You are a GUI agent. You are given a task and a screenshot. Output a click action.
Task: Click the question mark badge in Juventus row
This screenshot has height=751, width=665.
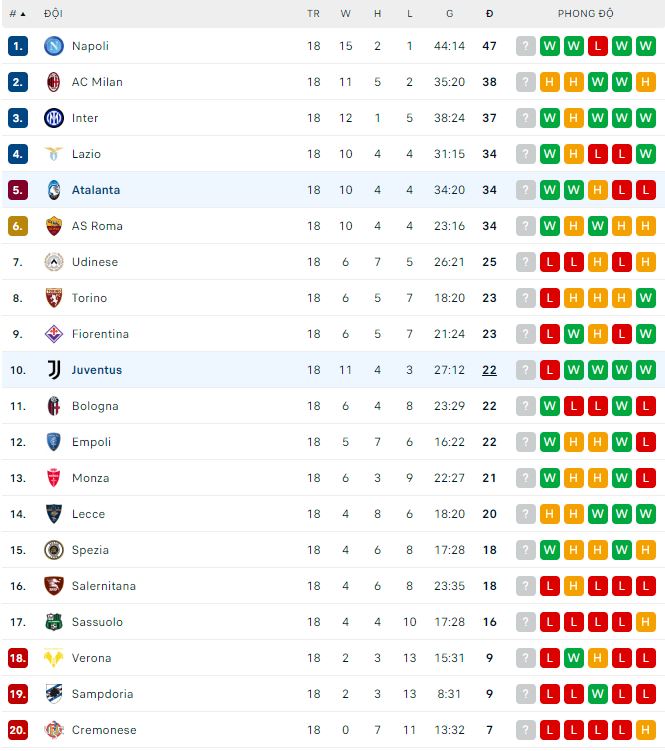(x=526, y=370)
